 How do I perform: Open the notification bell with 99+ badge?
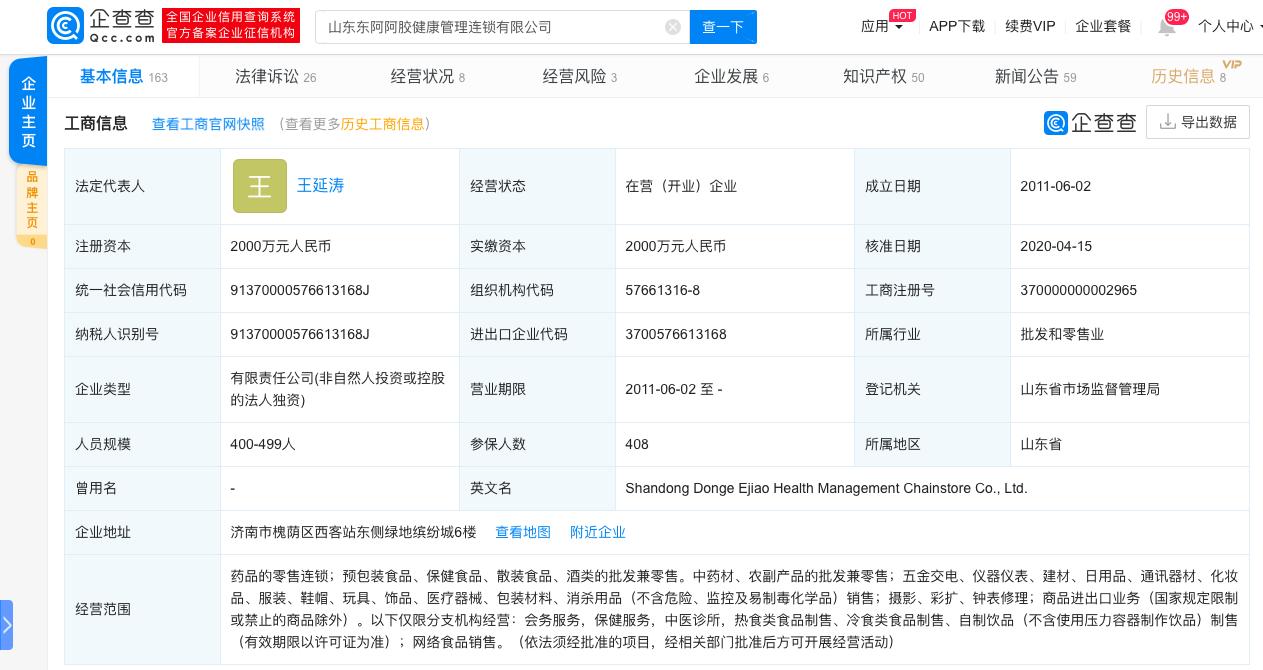pos(1167,26)
